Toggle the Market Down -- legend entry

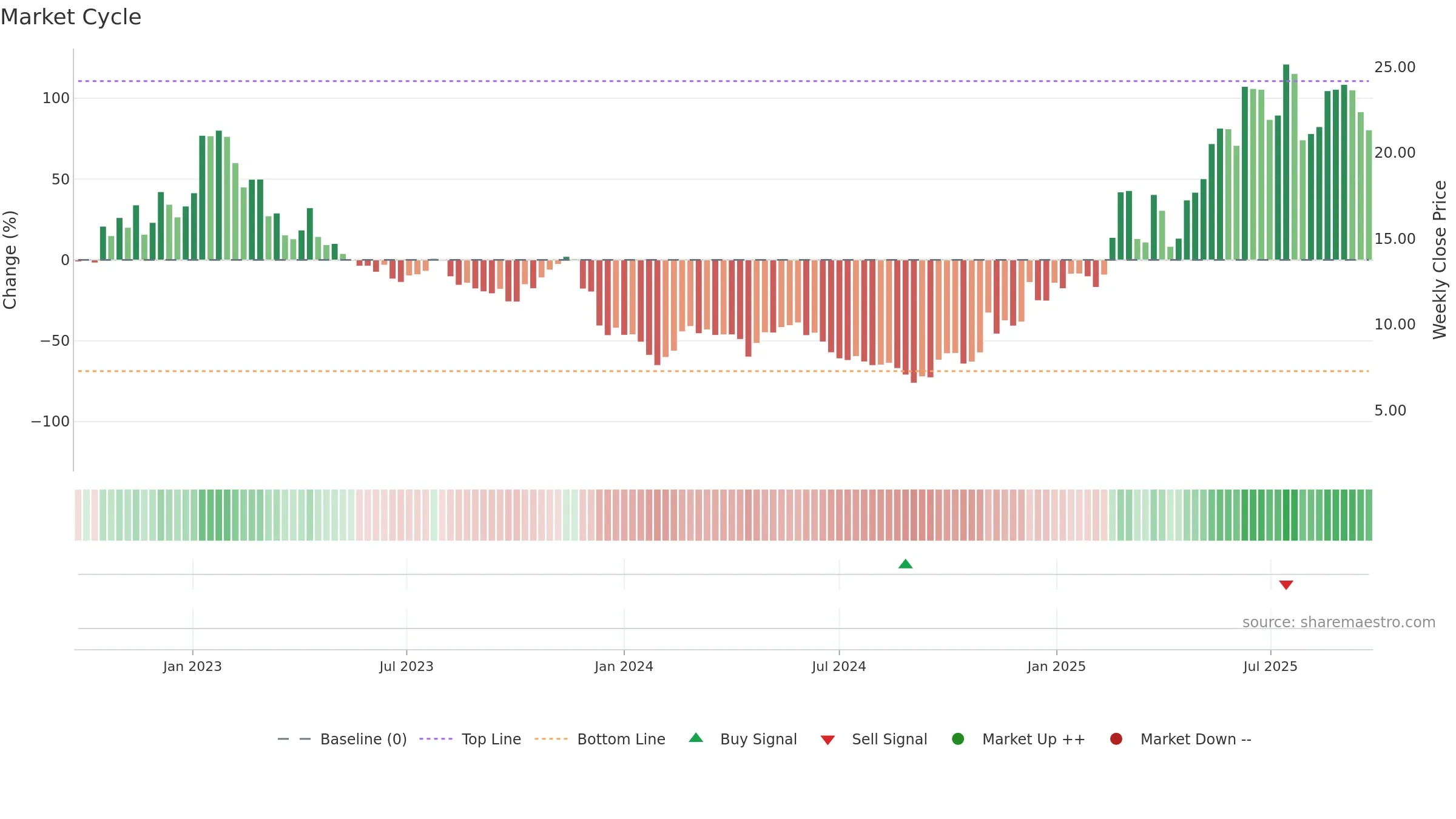(x=1181, y=739)
